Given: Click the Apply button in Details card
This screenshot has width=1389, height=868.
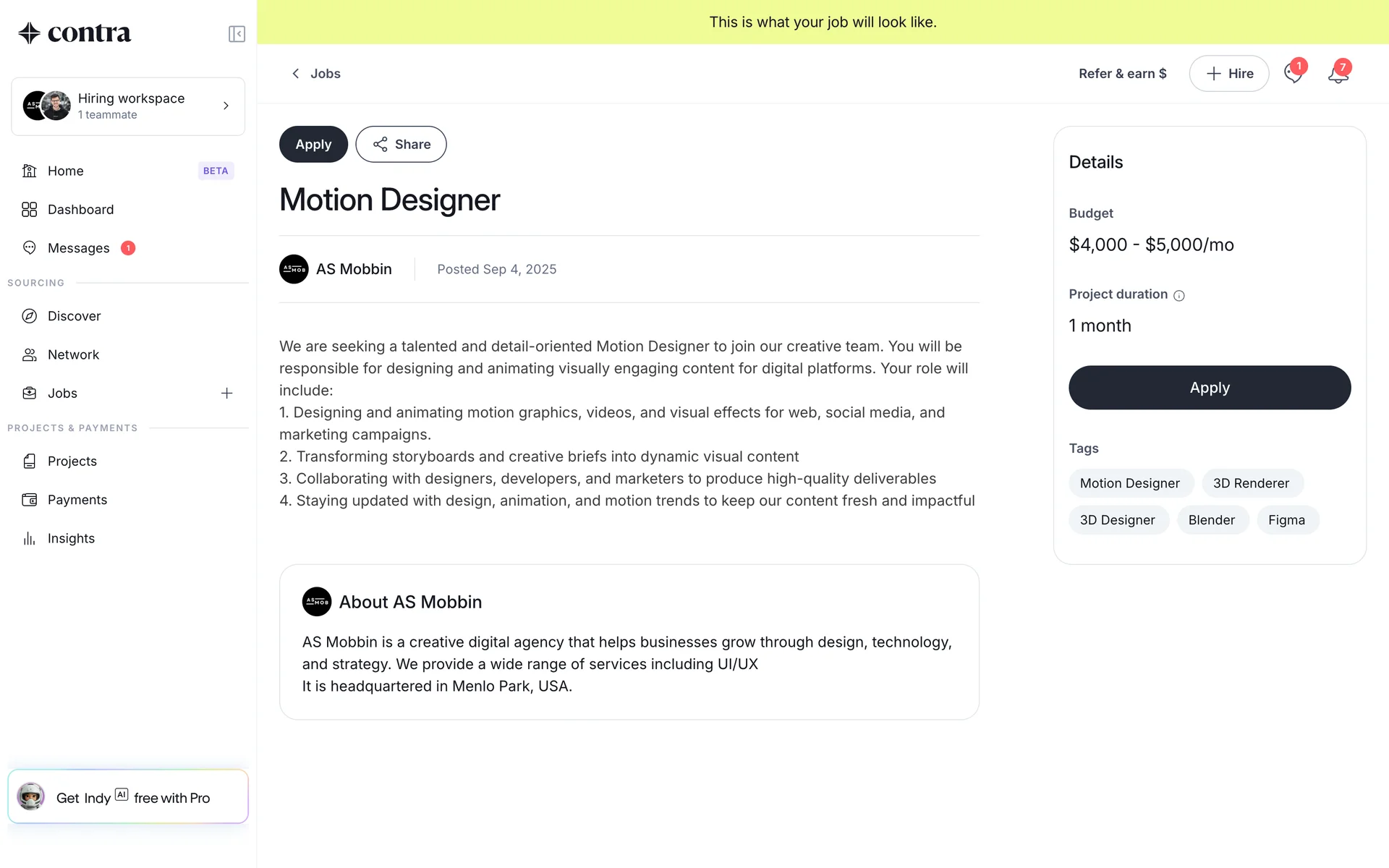Looking at the screenshot, I should point(1210,388).
